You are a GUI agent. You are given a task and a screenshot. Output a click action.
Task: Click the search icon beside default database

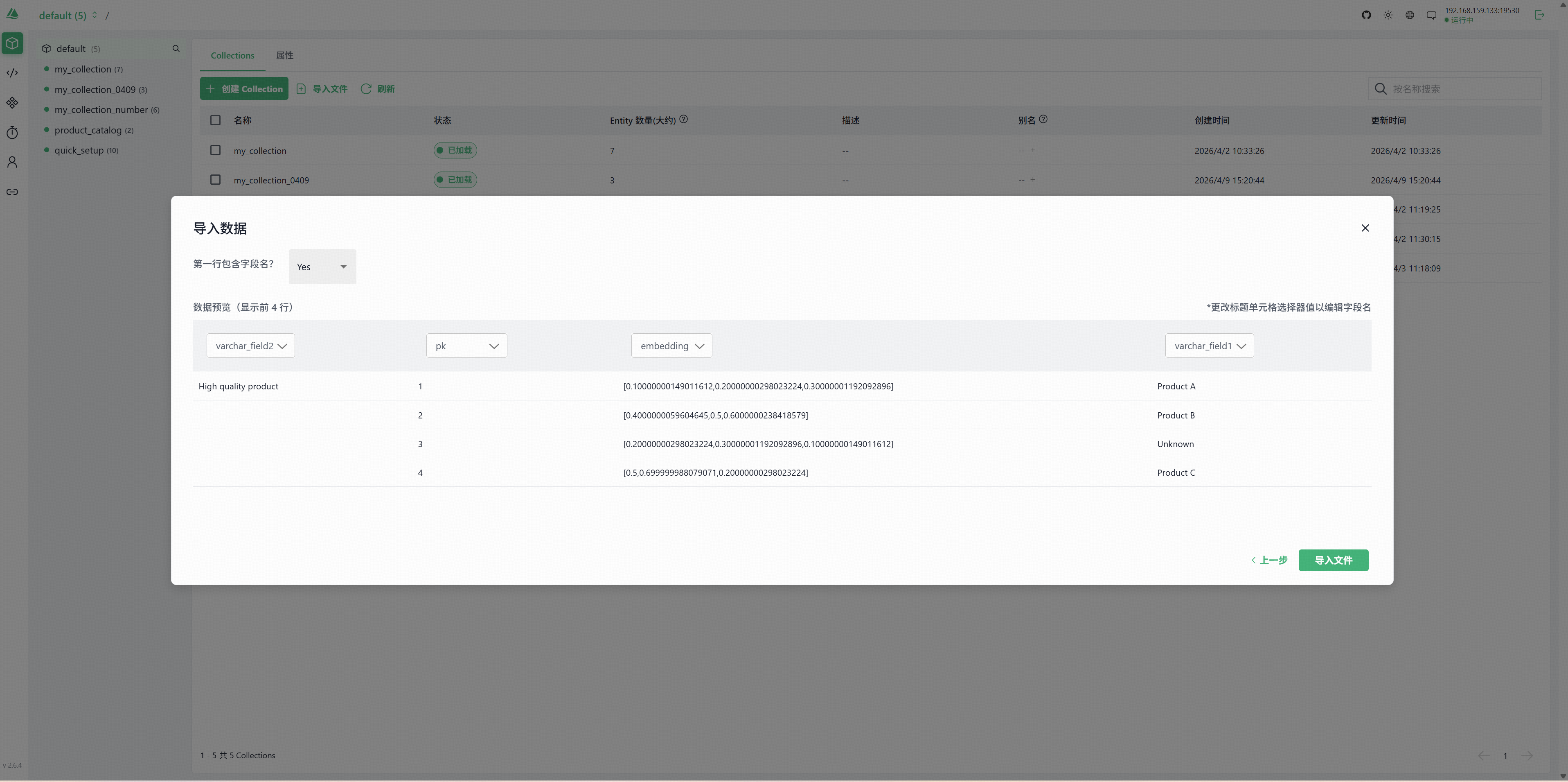(x=176, y=49)
